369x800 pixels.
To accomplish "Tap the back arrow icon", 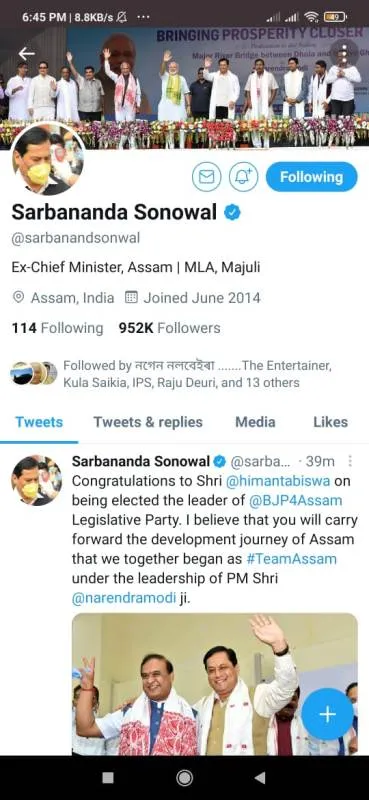I will [27, 54].
